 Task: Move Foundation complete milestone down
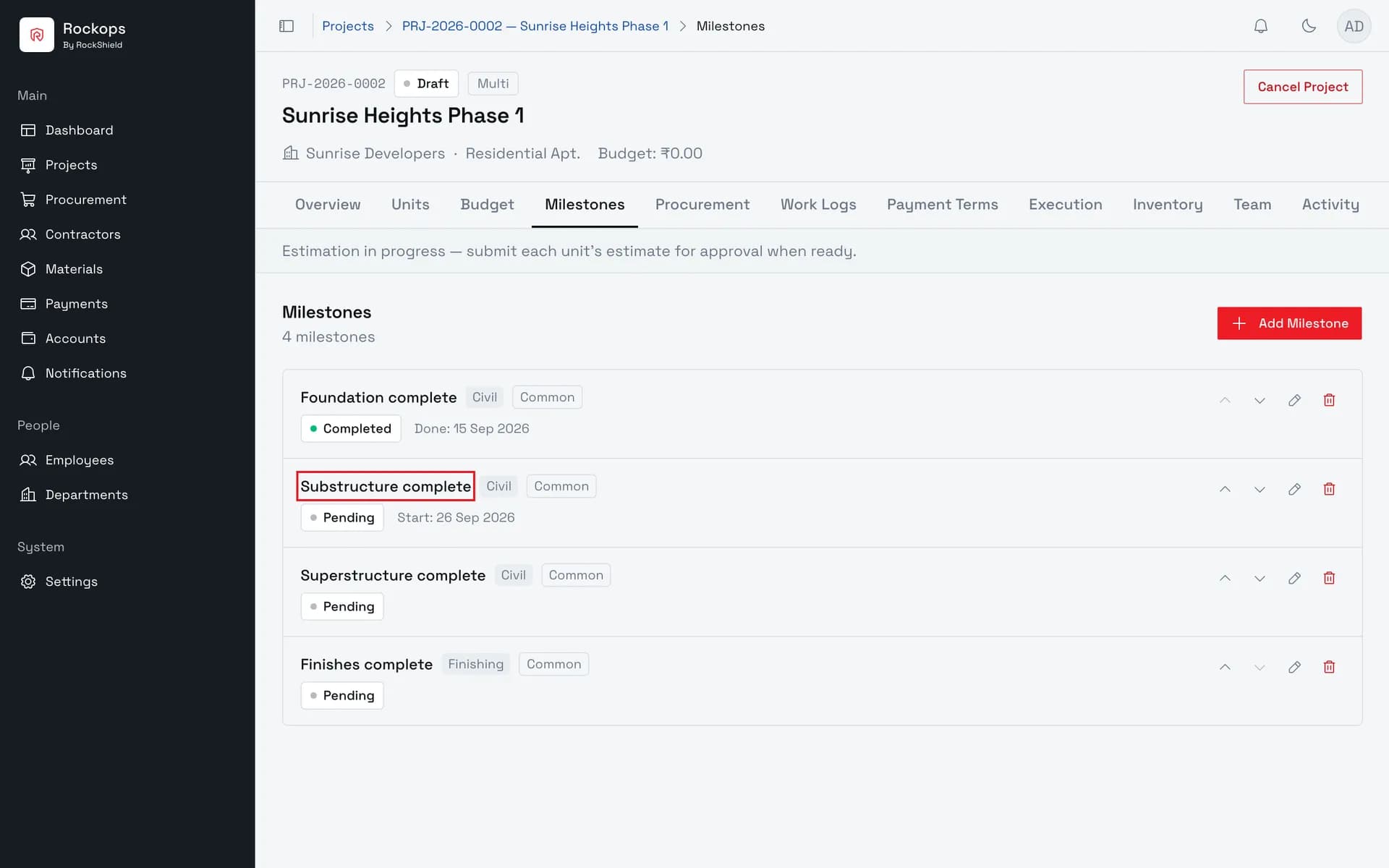[x=1260, y=400]
